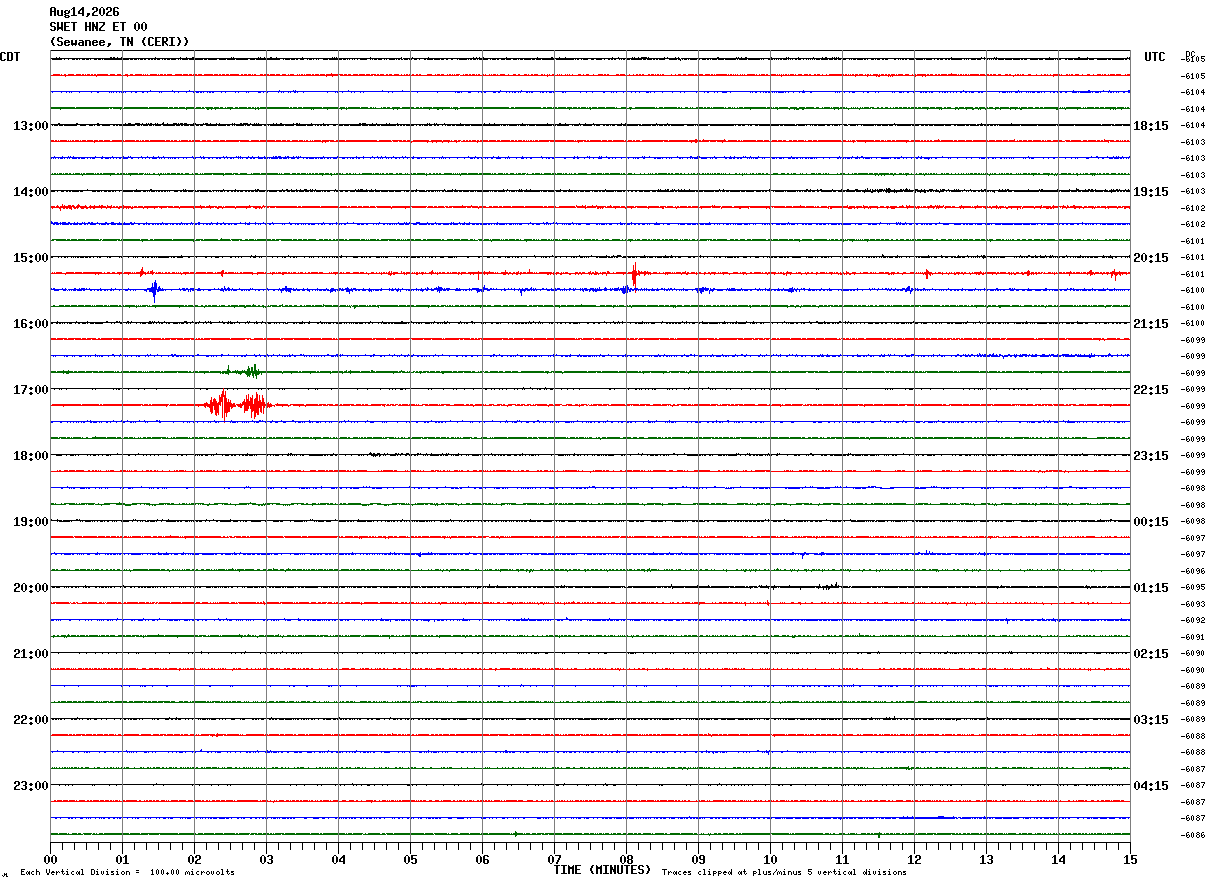The width and height of the screenshot is (1210, 886).
Task: Click the Traces clipped at plus/minus 5 note
Action: click(784, 873)
